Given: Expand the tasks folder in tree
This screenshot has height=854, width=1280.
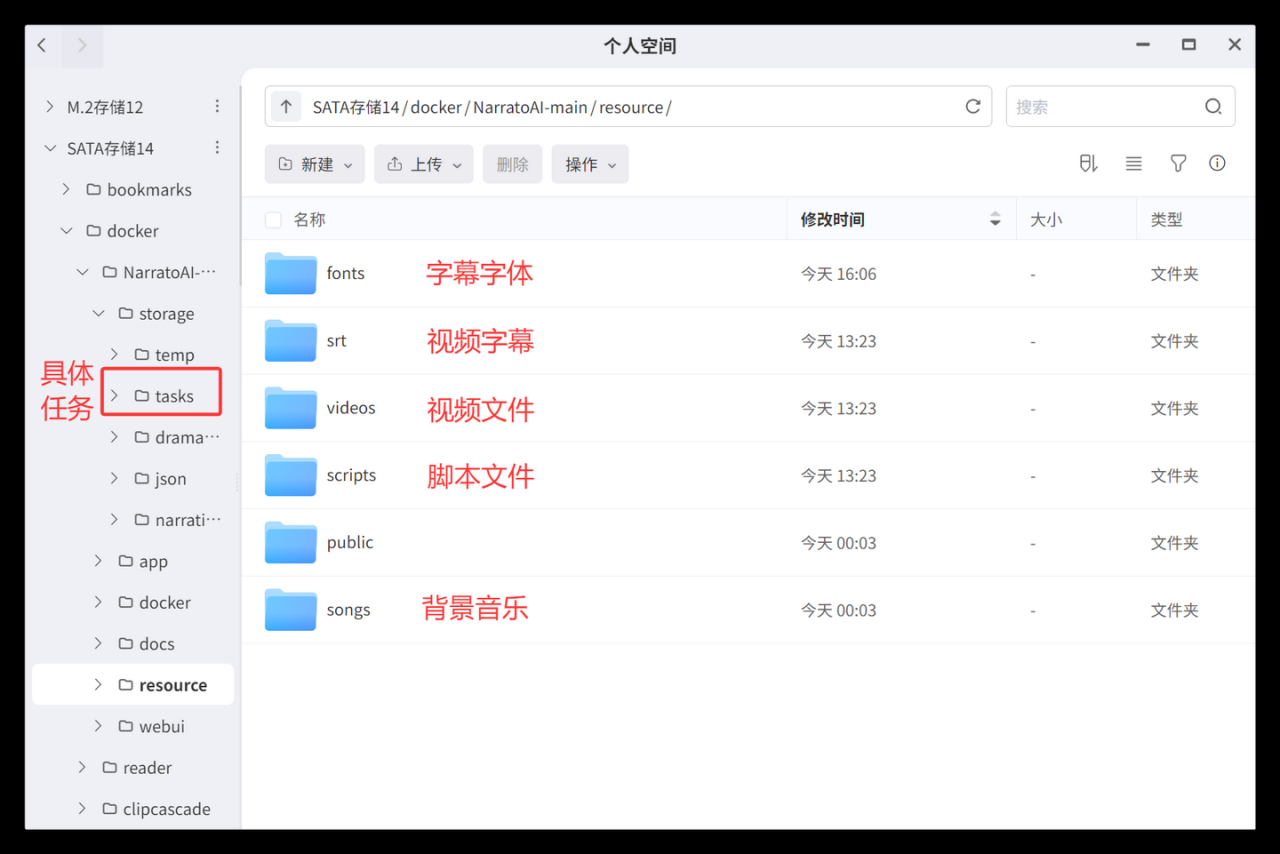Looking at the screenshot, I should [114, 396].
